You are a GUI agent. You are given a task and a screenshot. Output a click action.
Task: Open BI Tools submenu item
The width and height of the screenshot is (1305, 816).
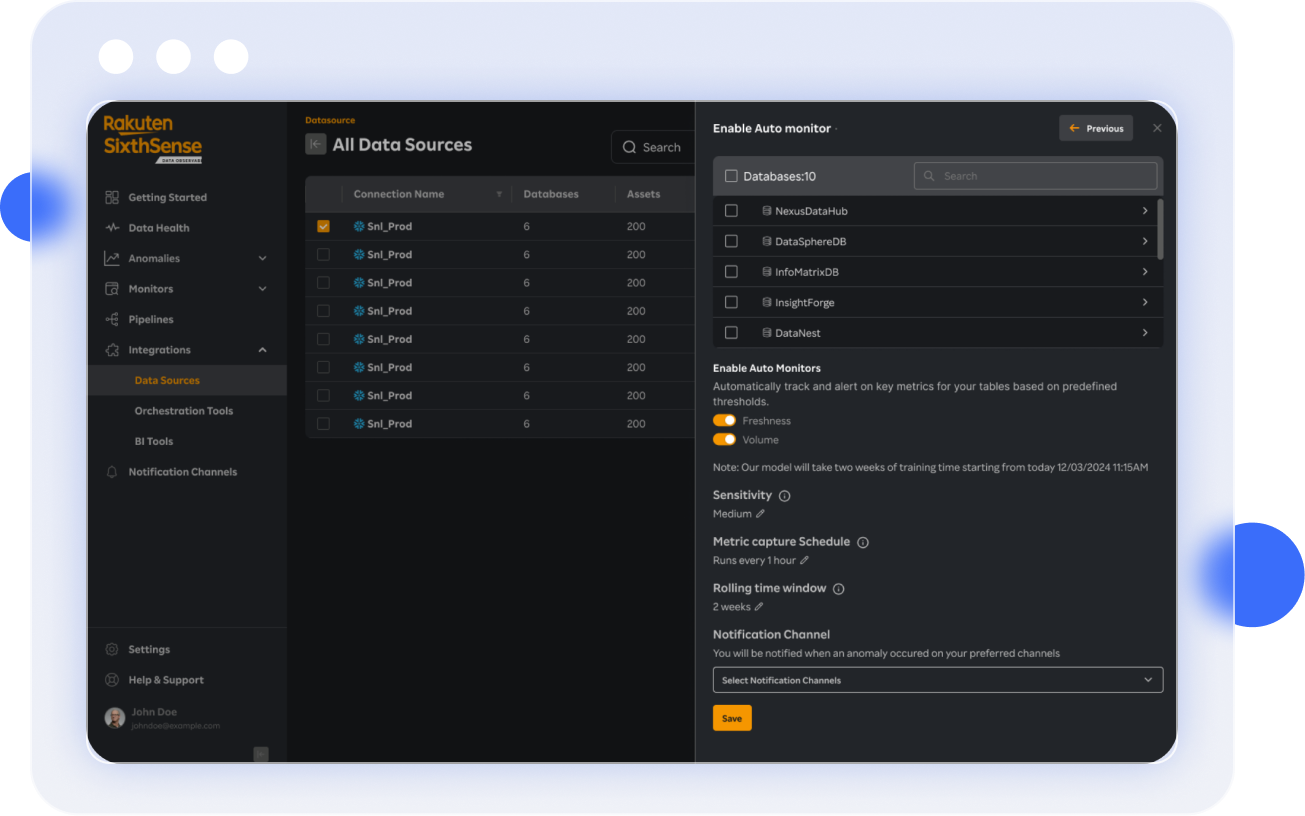pos(154,441)
